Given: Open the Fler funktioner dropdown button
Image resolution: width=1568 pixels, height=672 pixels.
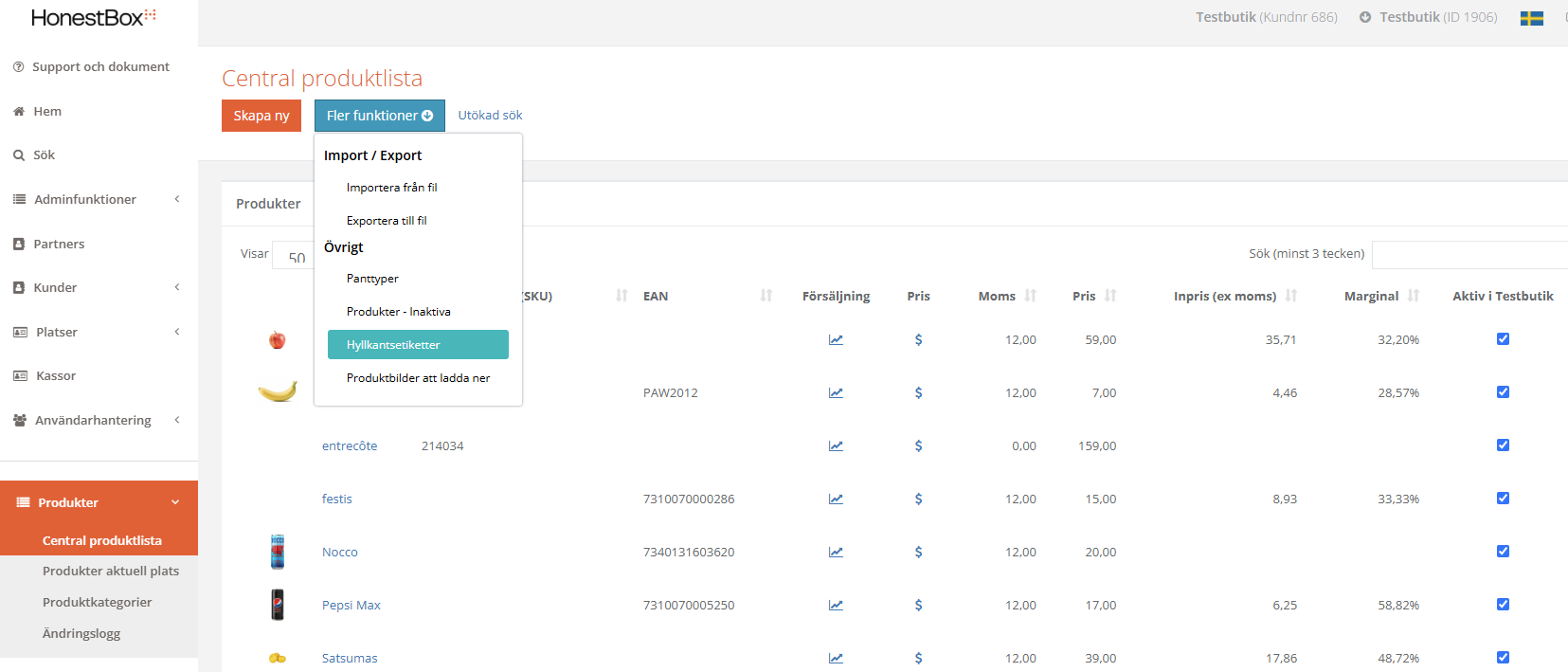Looking at the screenshot, I should (379, 116).
